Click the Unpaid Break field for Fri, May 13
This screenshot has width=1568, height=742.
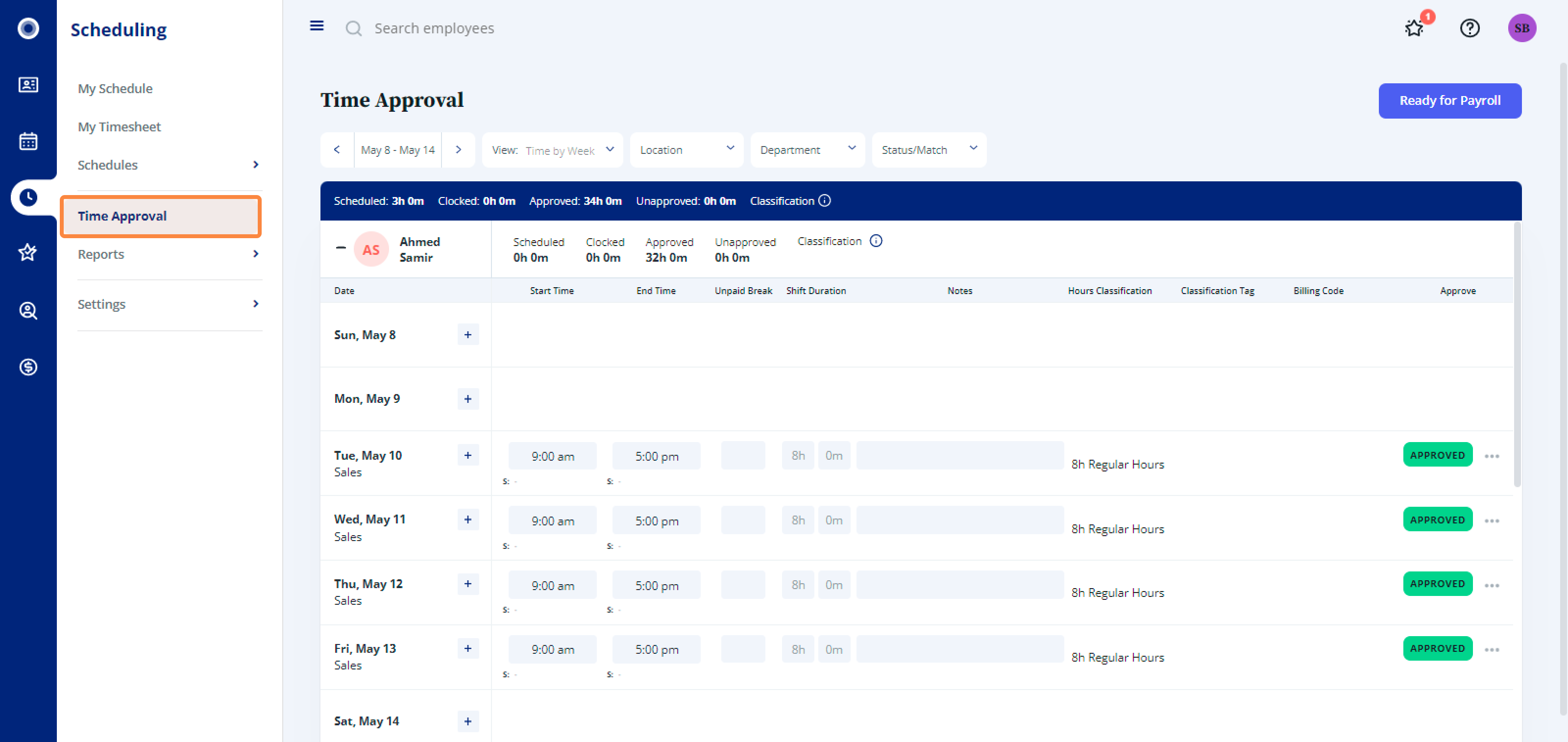point(743,649)
